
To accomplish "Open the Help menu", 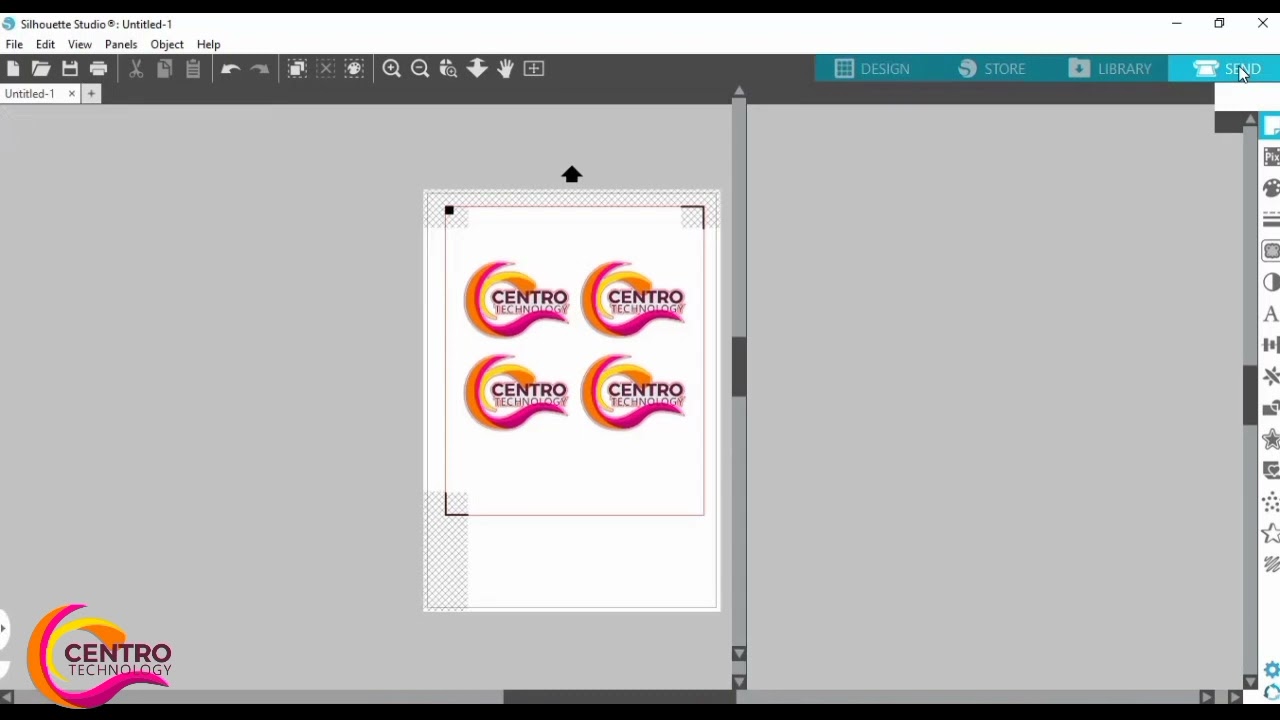I will [x=209, y=44].
